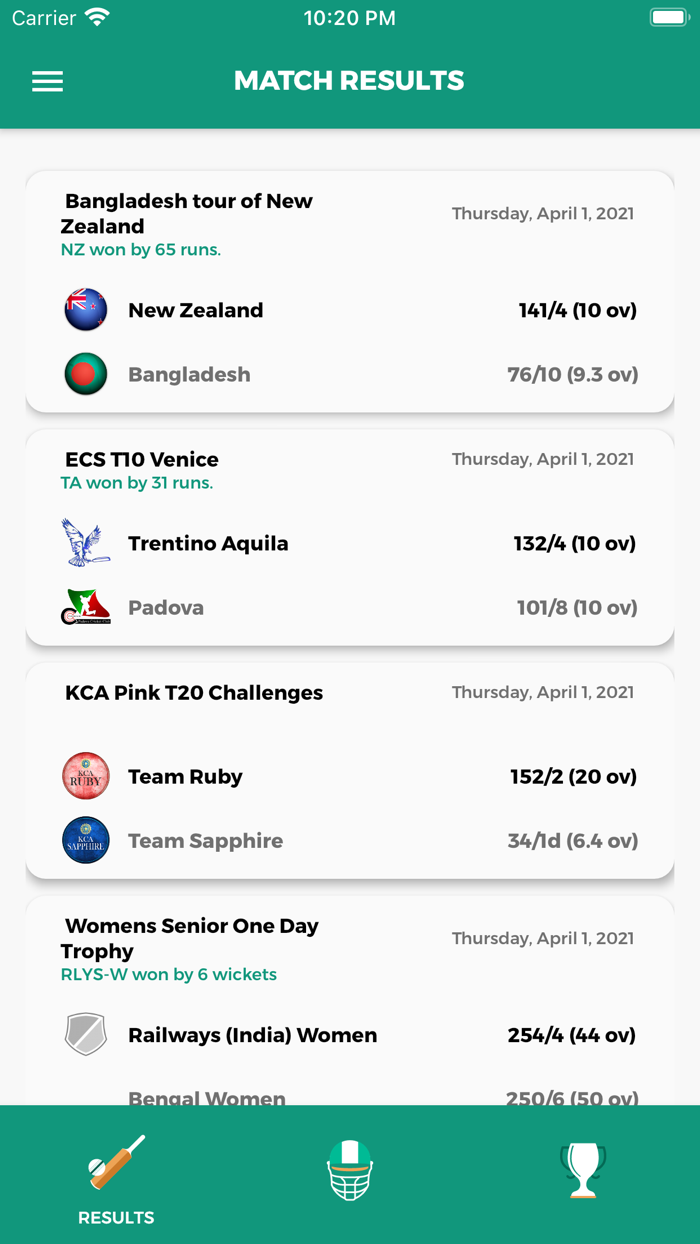Open the hamburger navigation menu

click(47, 81)
